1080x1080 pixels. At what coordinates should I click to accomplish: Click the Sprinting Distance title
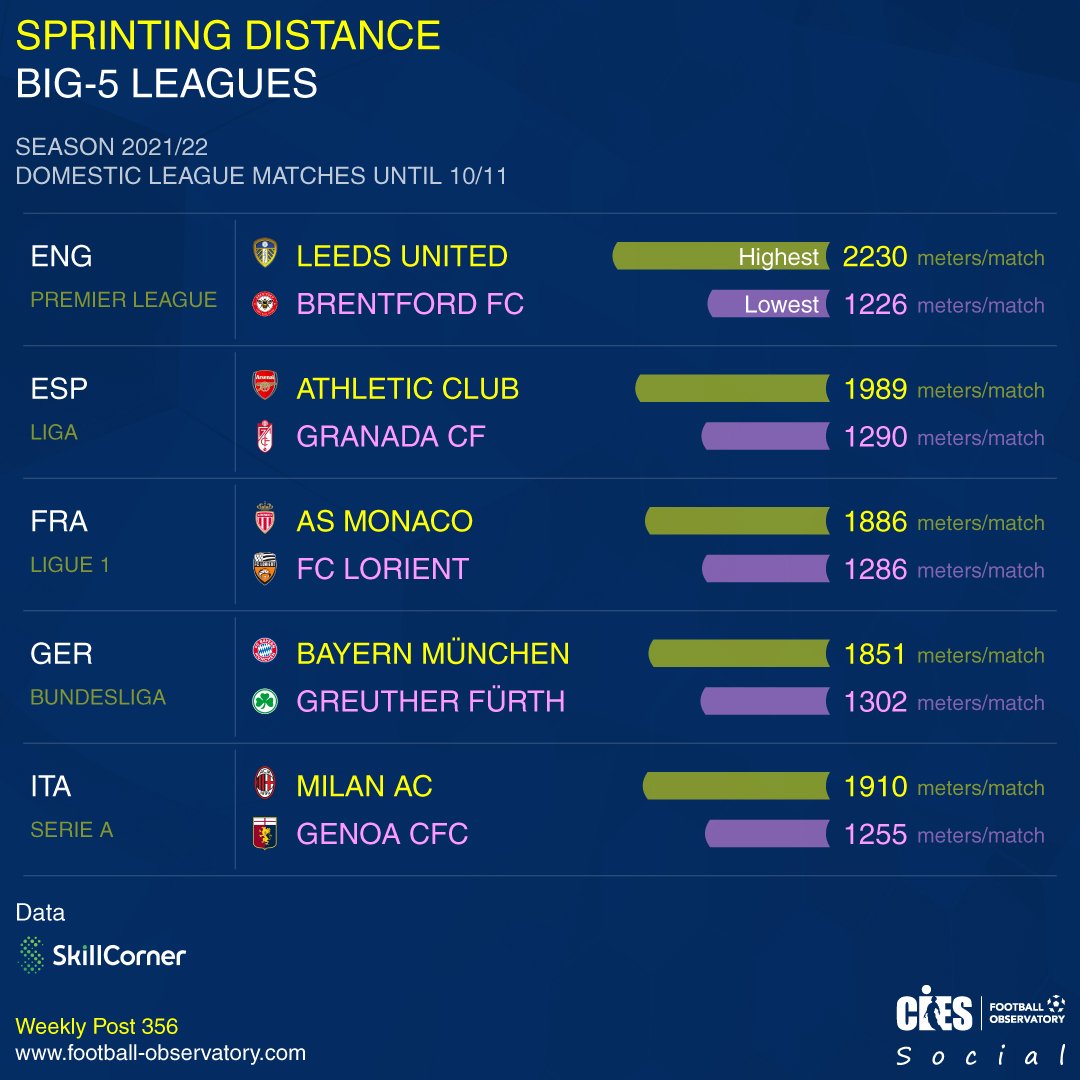[x=228, y=36]
